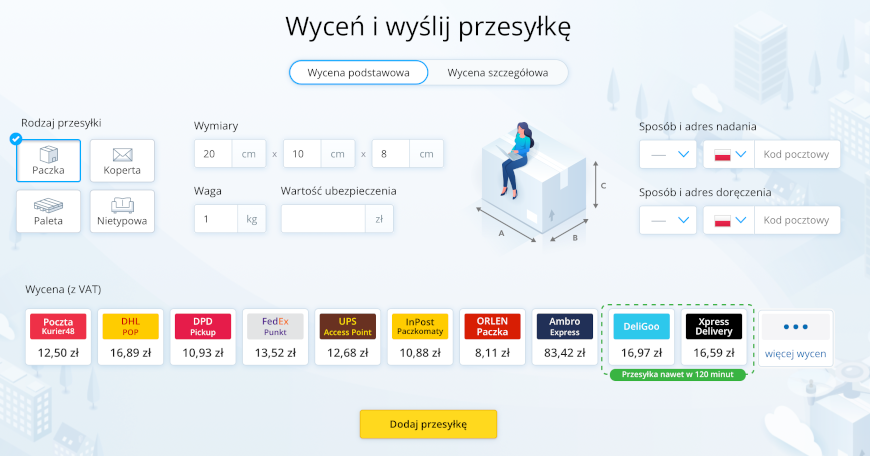Pick the Nietypowa non-standard shipment type

(122, 211)
